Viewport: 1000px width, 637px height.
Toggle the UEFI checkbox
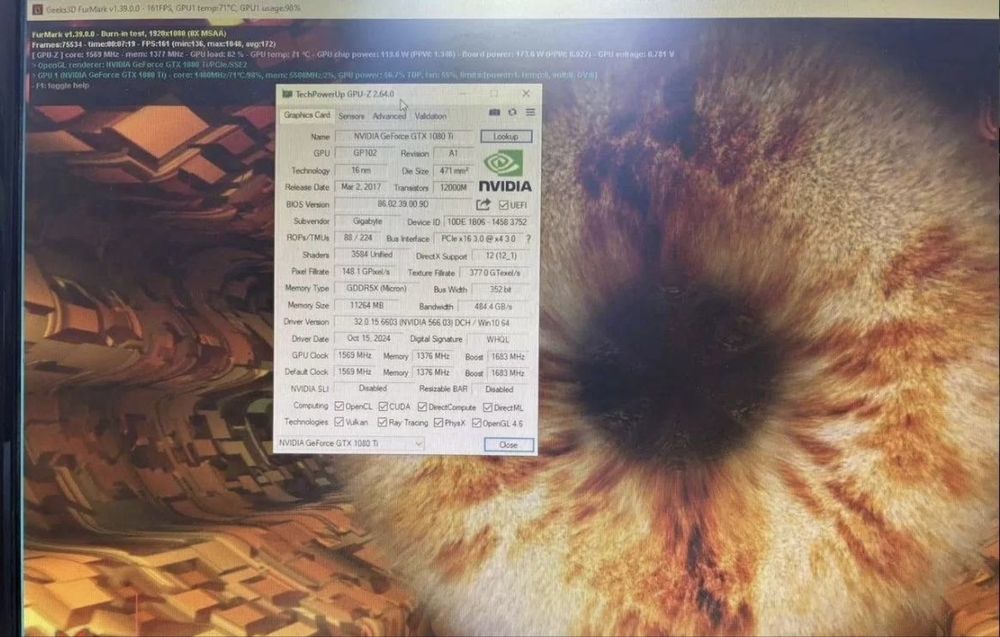(503, 205)
